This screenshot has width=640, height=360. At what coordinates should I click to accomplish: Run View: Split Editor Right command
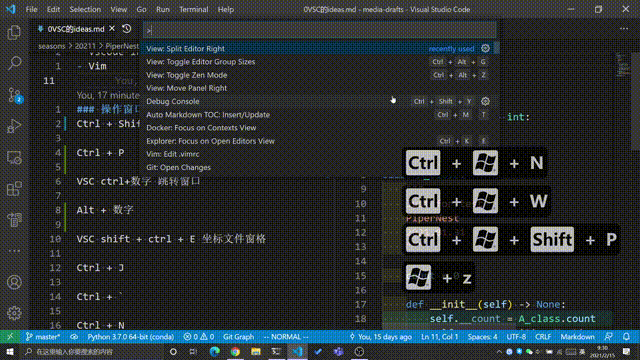tap(319, 48)
